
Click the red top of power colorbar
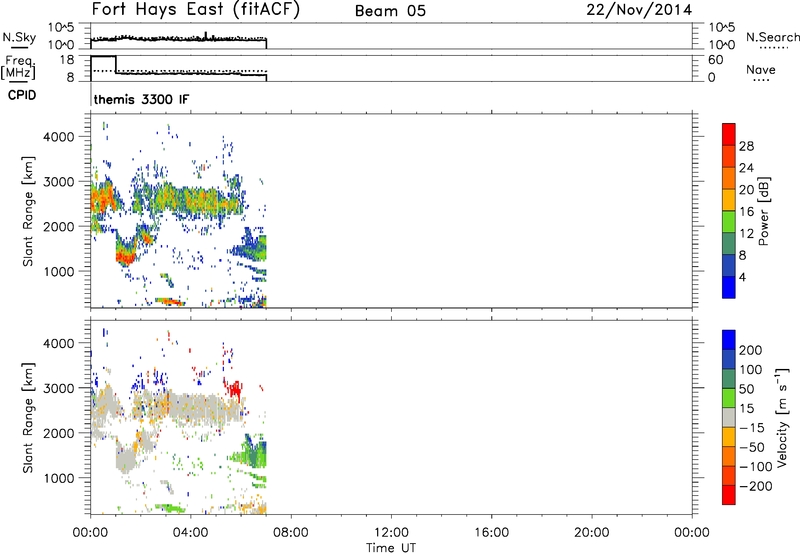[x=729, y=134]
